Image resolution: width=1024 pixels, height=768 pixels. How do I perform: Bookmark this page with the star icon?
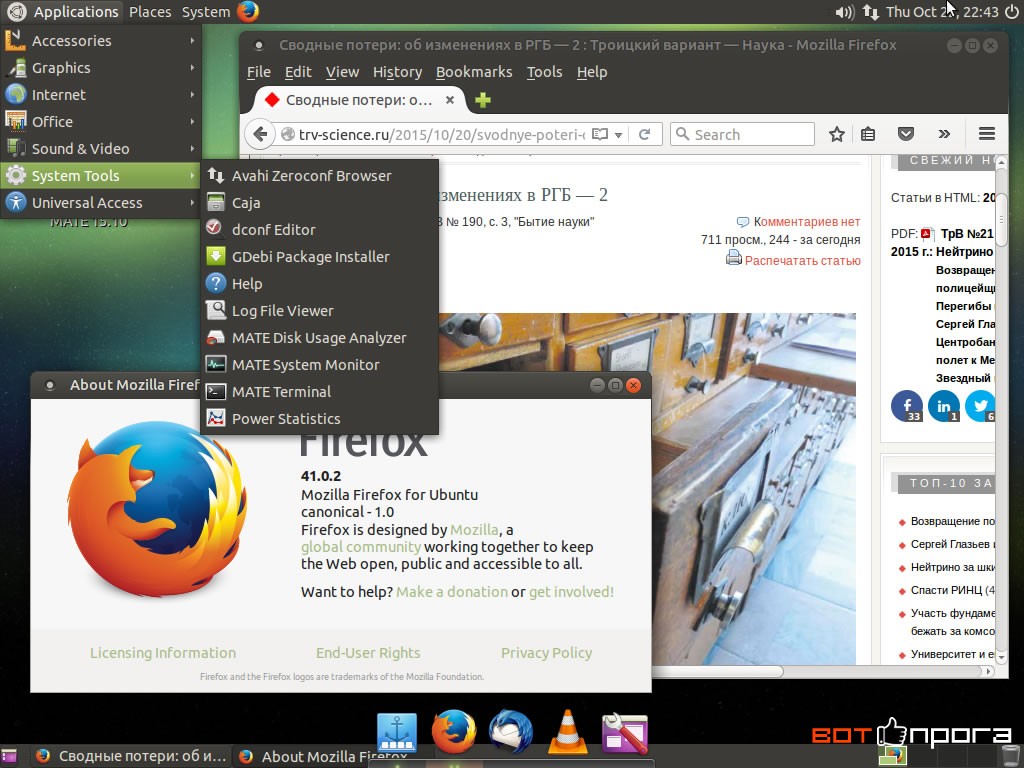coord(837,135)
